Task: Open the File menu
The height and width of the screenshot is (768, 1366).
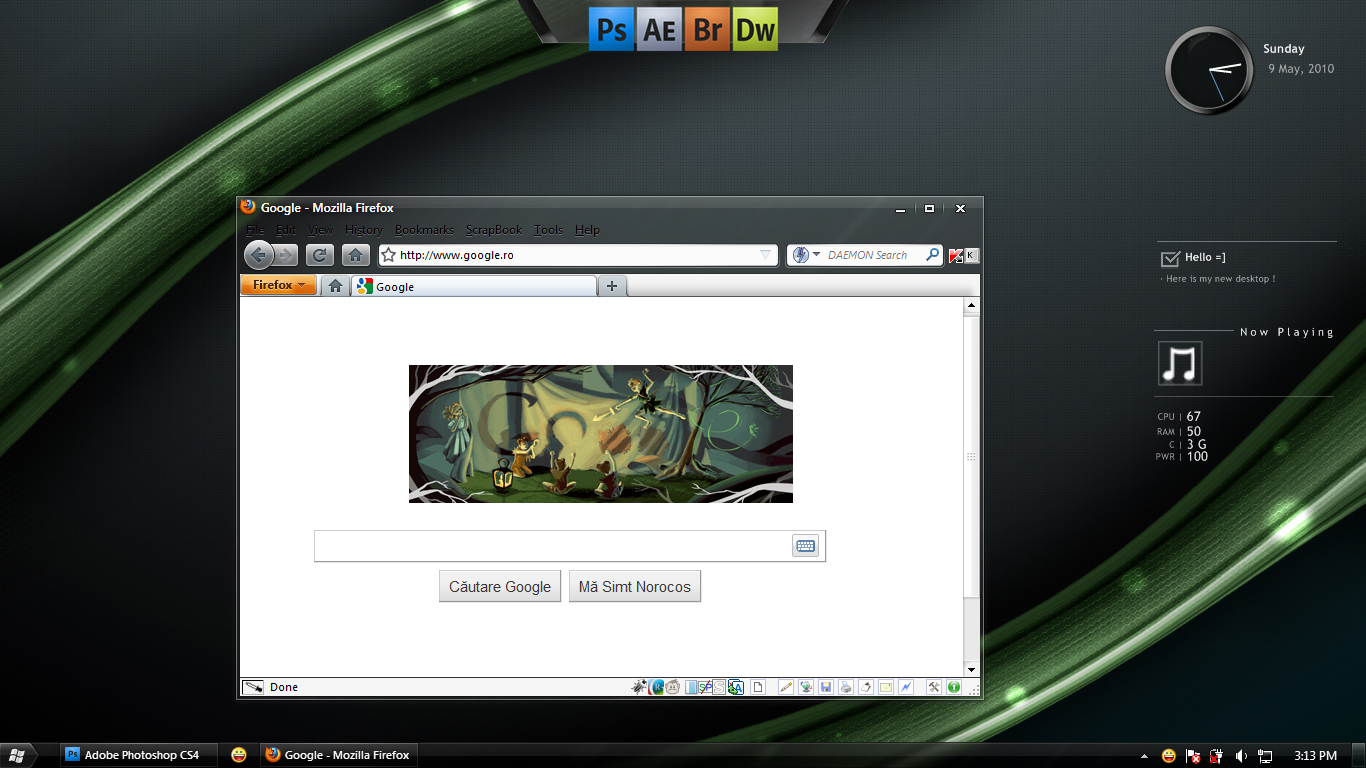Action: tap(256, 230)
